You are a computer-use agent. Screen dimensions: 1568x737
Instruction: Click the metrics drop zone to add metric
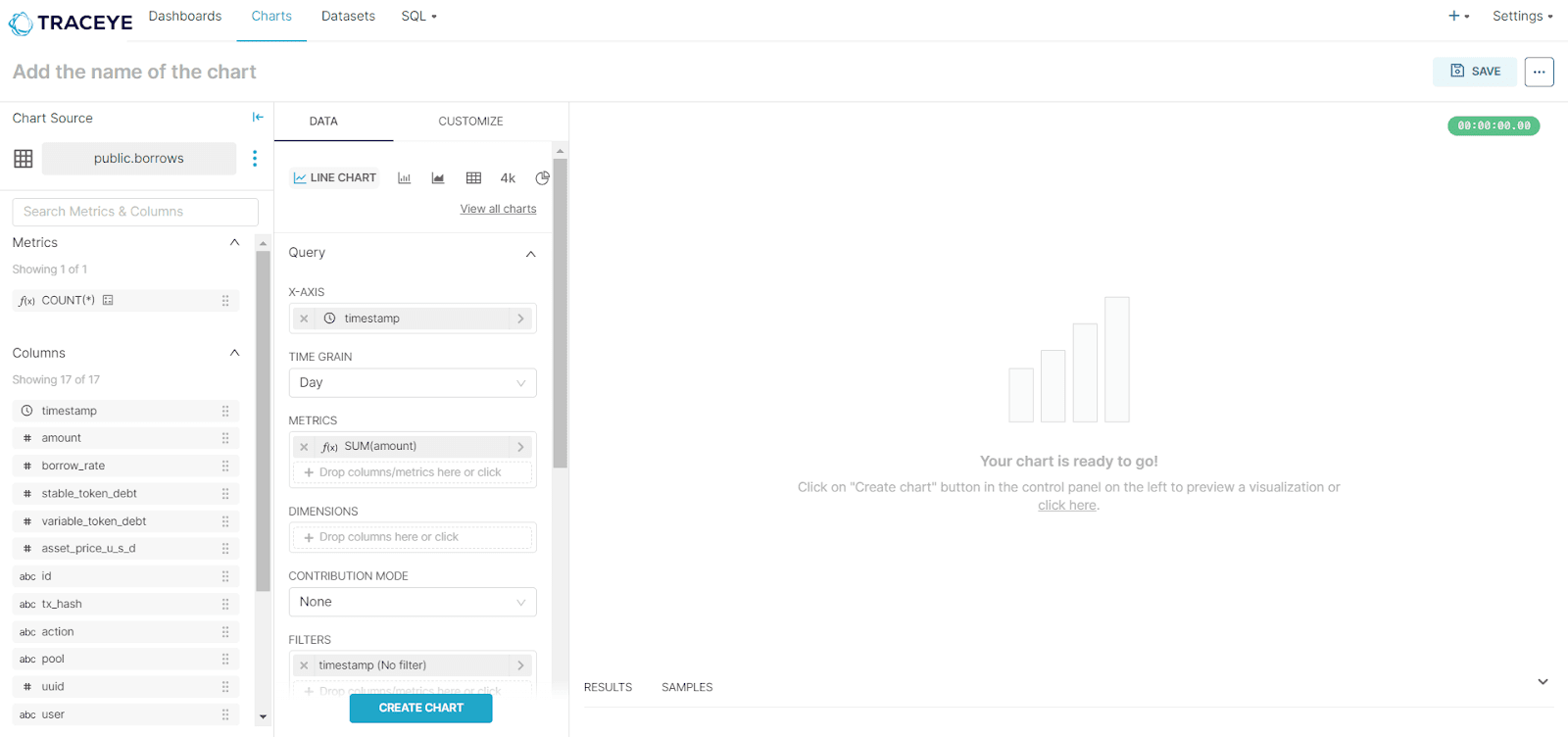413,472
